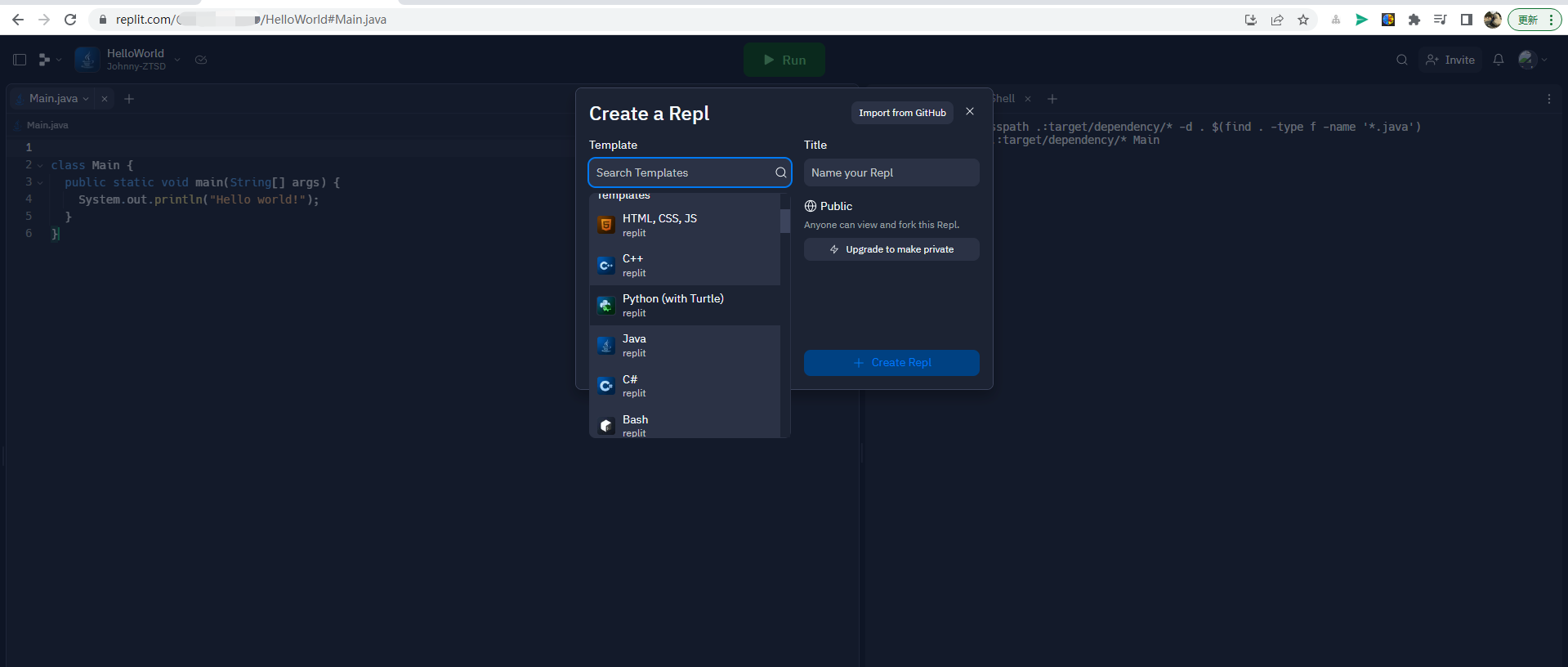Focus the Search Templates input field

coord(690,172)
